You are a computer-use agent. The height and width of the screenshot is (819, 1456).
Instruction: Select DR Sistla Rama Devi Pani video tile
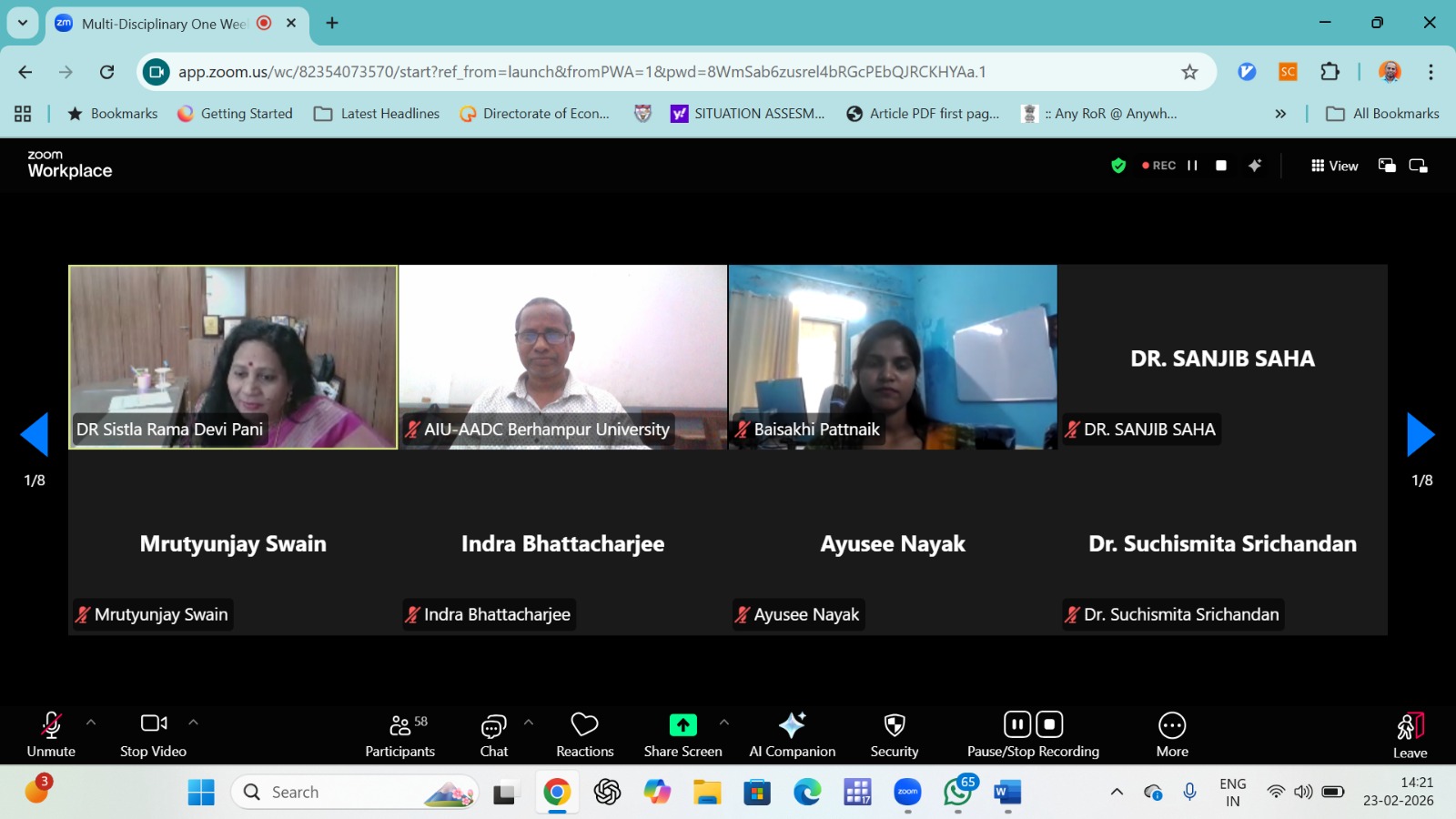coord(233,357)
